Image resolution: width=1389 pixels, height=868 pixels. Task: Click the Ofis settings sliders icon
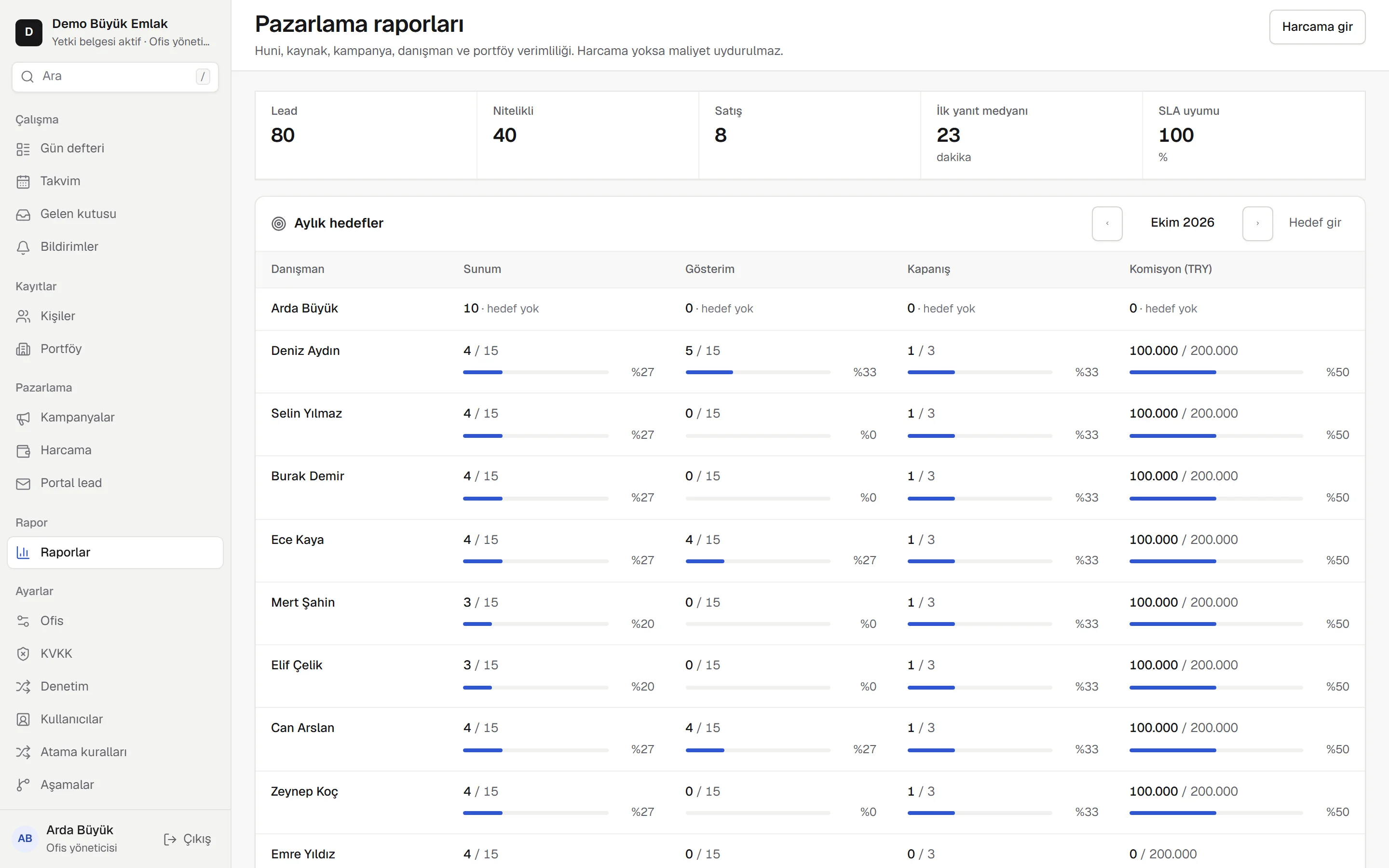coord(23,621)
